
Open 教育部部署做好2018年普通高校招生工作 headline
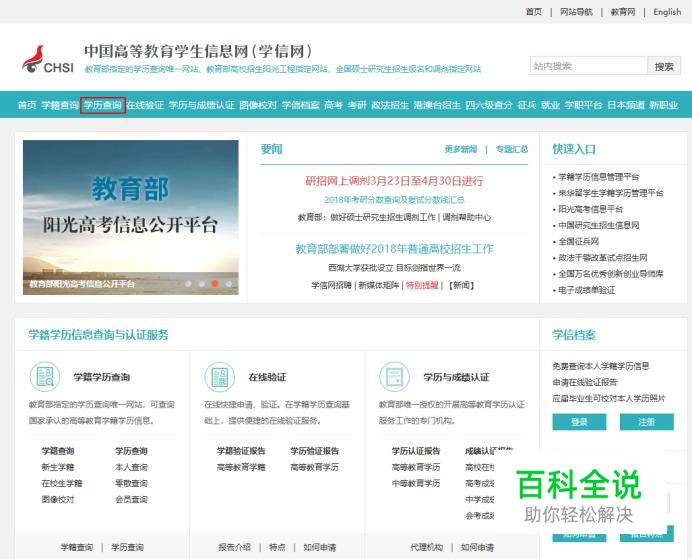click(x=394, y=249)
